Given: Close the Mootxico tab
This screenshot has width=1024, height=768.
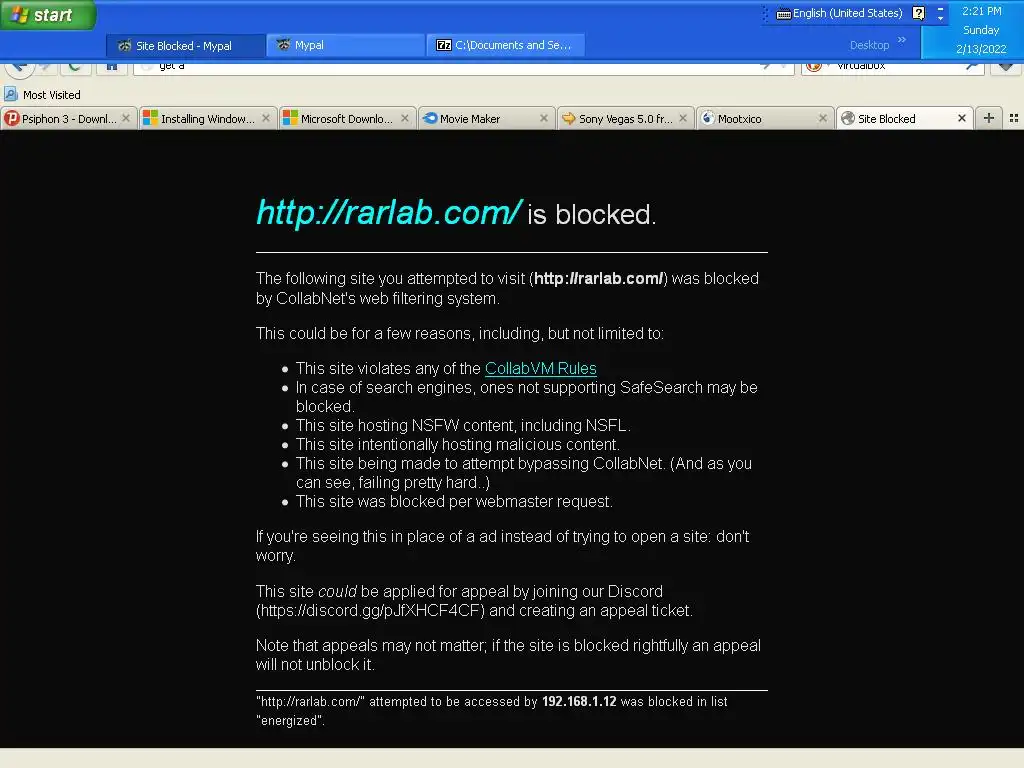Looking at the screenshot, I should 823,118.
